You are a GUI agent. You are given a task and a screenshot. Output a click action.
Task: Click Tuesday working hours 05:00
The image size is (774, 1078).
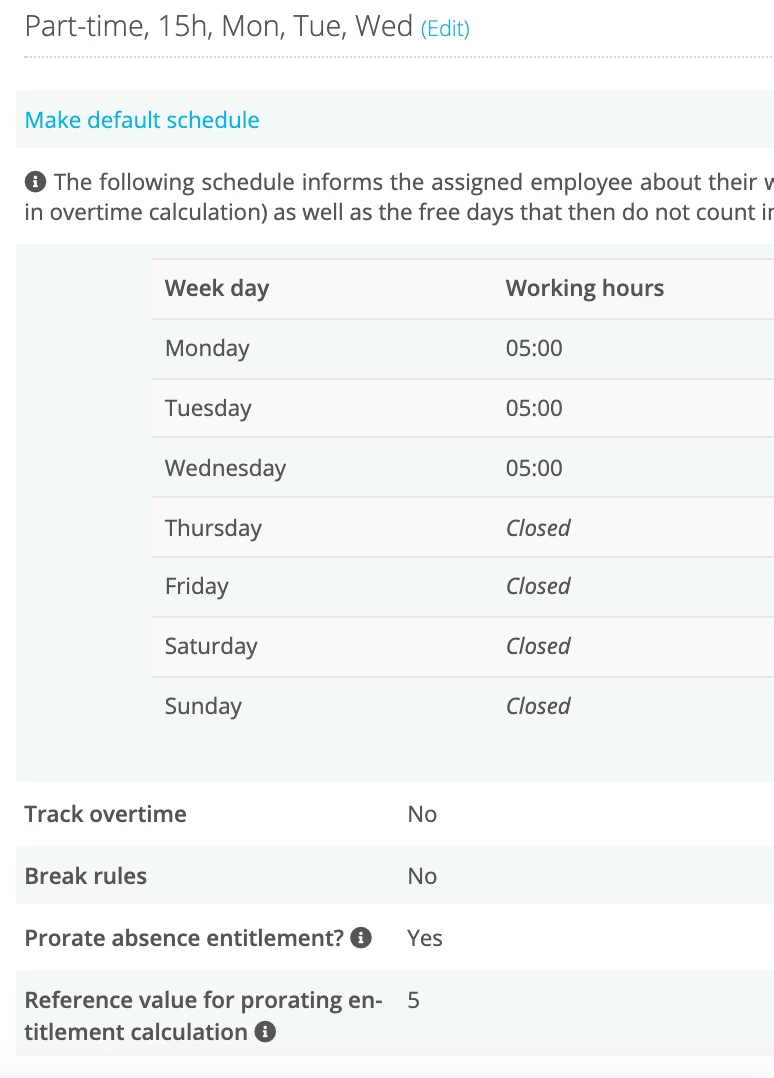534,408
